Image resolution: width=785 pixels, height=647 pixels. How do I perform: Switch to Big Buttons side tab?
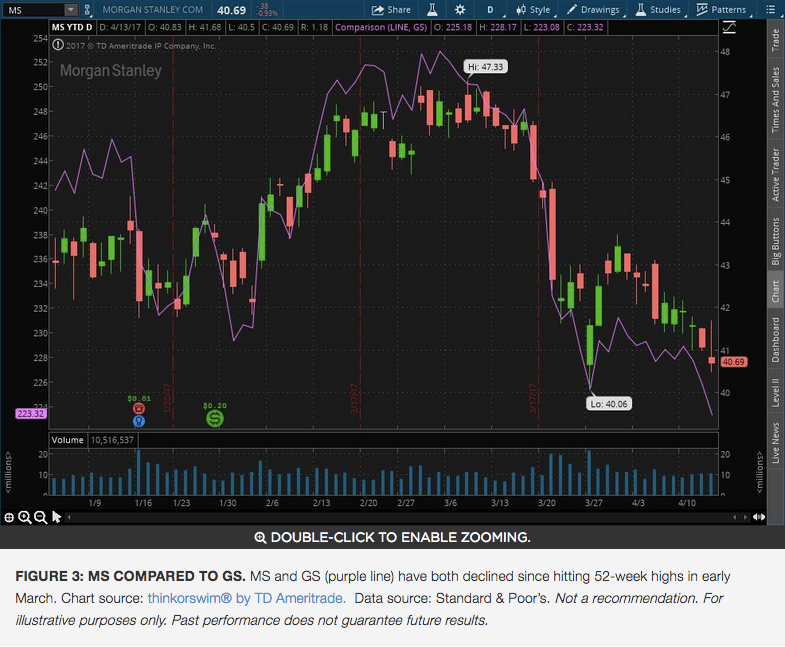tap(775, 241)
